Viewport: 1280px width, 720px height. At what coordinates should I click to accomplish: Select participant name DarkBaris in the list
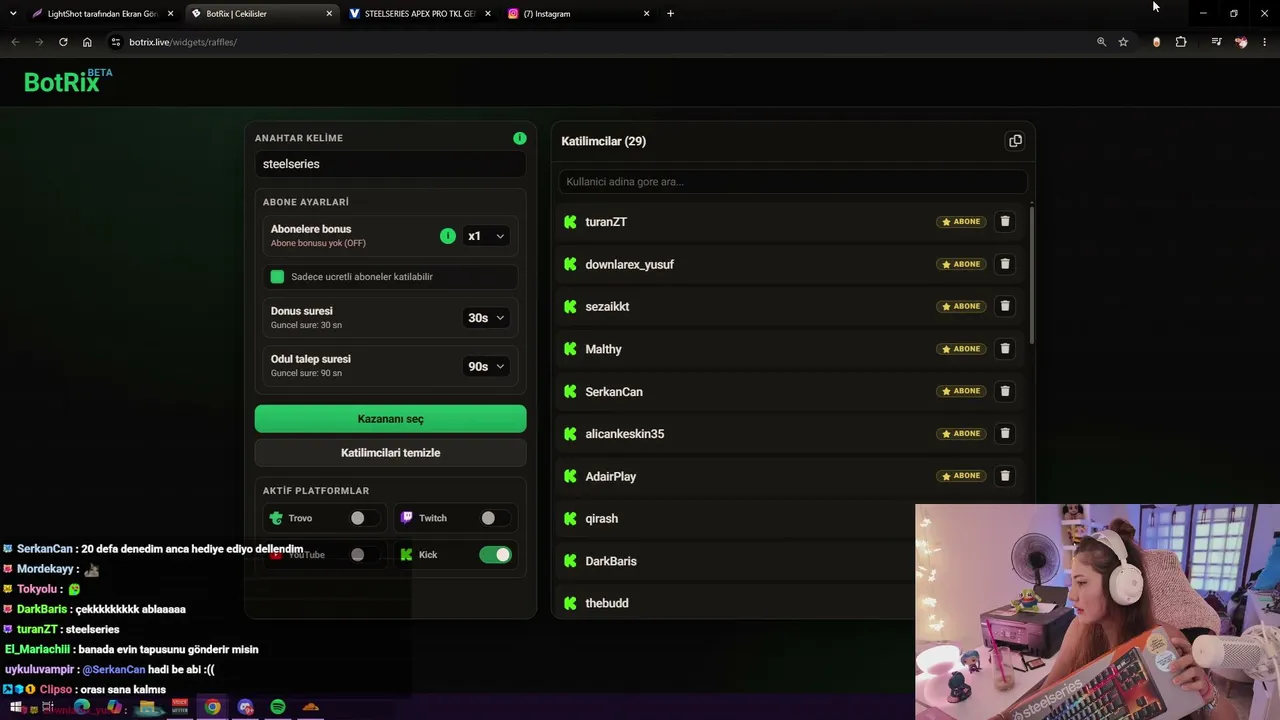pyautogui.click(x=611, y=561)
